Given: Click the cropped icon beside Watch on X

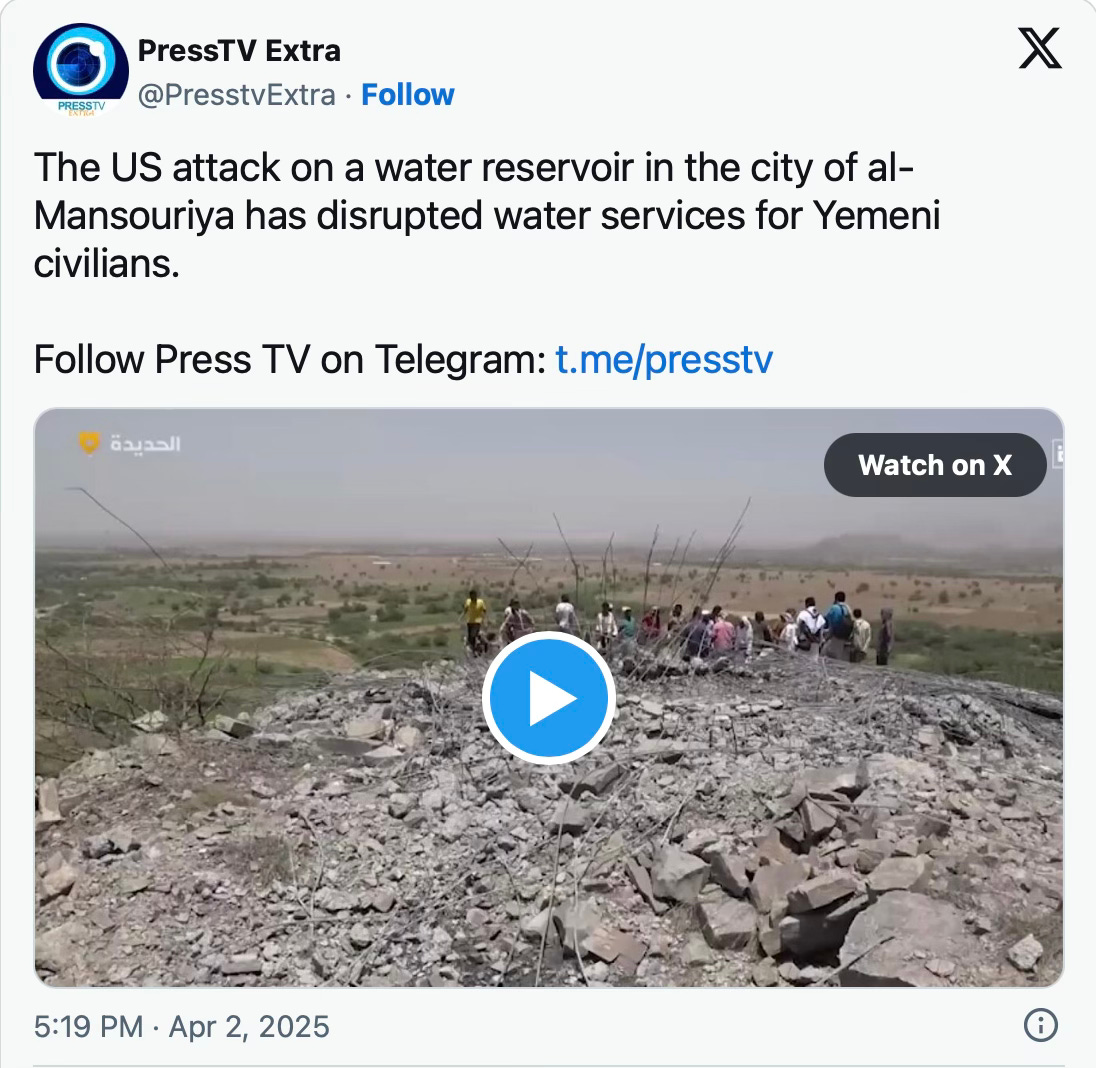Looking at the screenshot, I should tap(1058, 452).
